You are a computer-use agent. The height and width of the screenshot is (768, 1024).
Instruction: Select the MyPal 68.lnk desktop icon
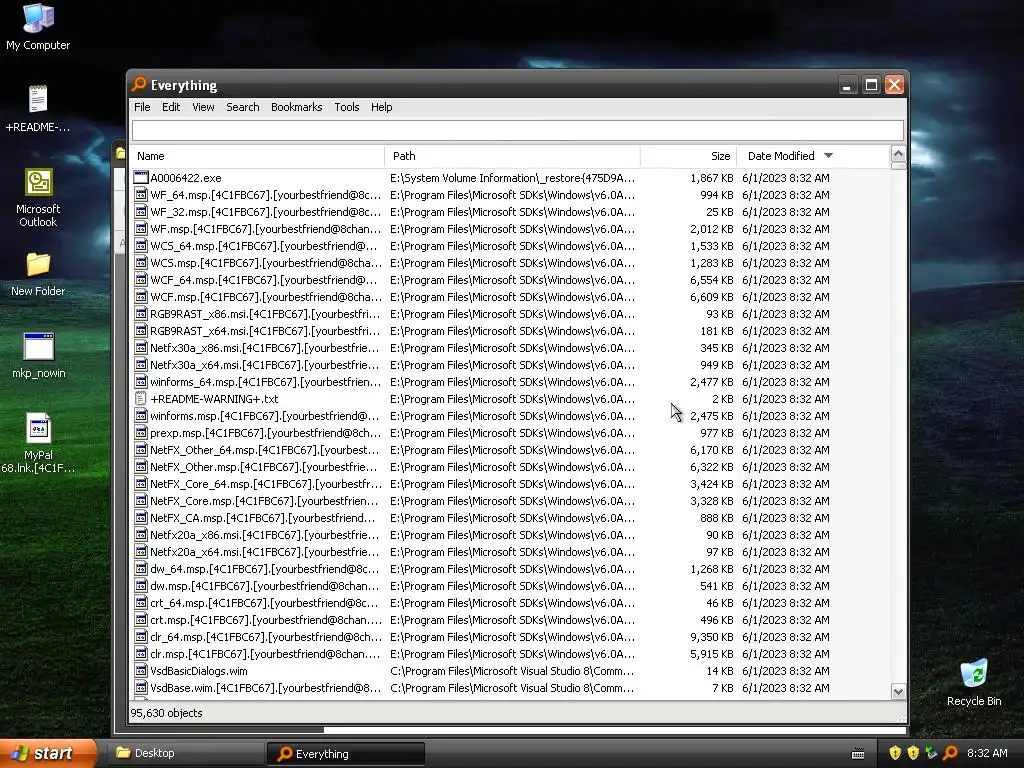pos(38,443)
